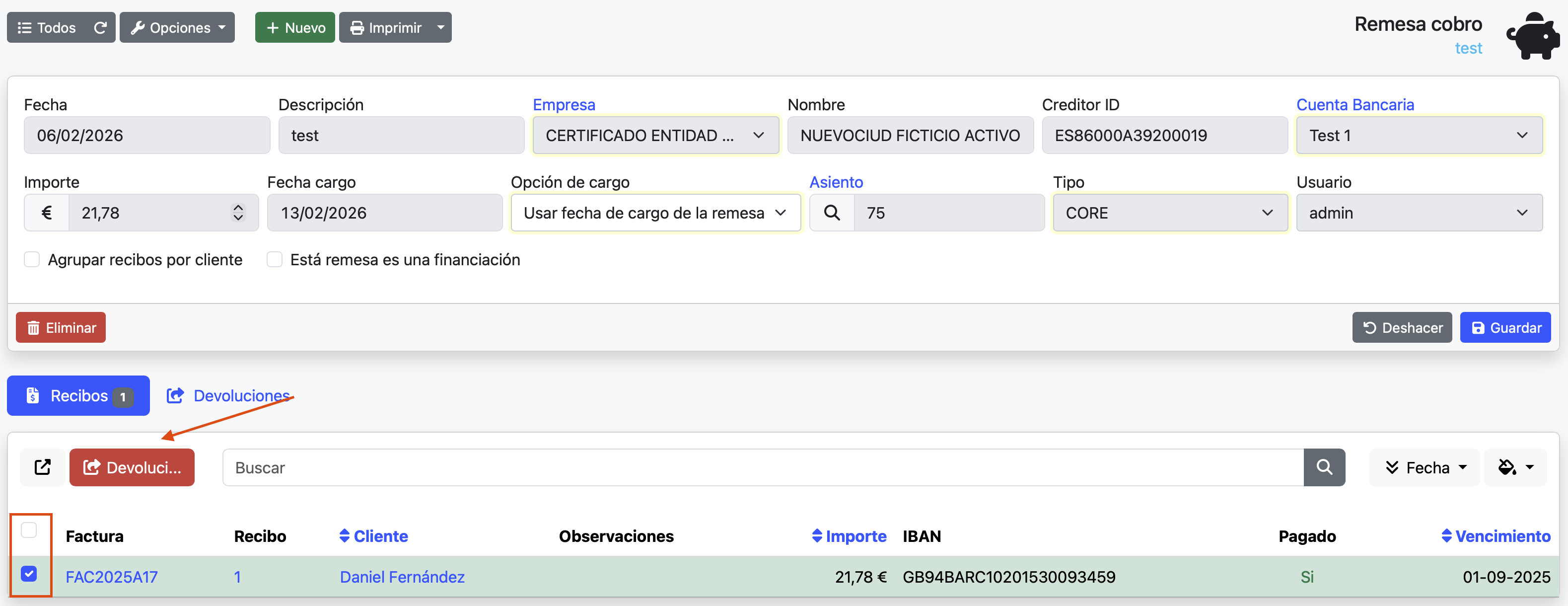1568x606 pixels.
Task: Open invoice FAC2025A17
Action: pyautogui.click(x=111, y=577)
